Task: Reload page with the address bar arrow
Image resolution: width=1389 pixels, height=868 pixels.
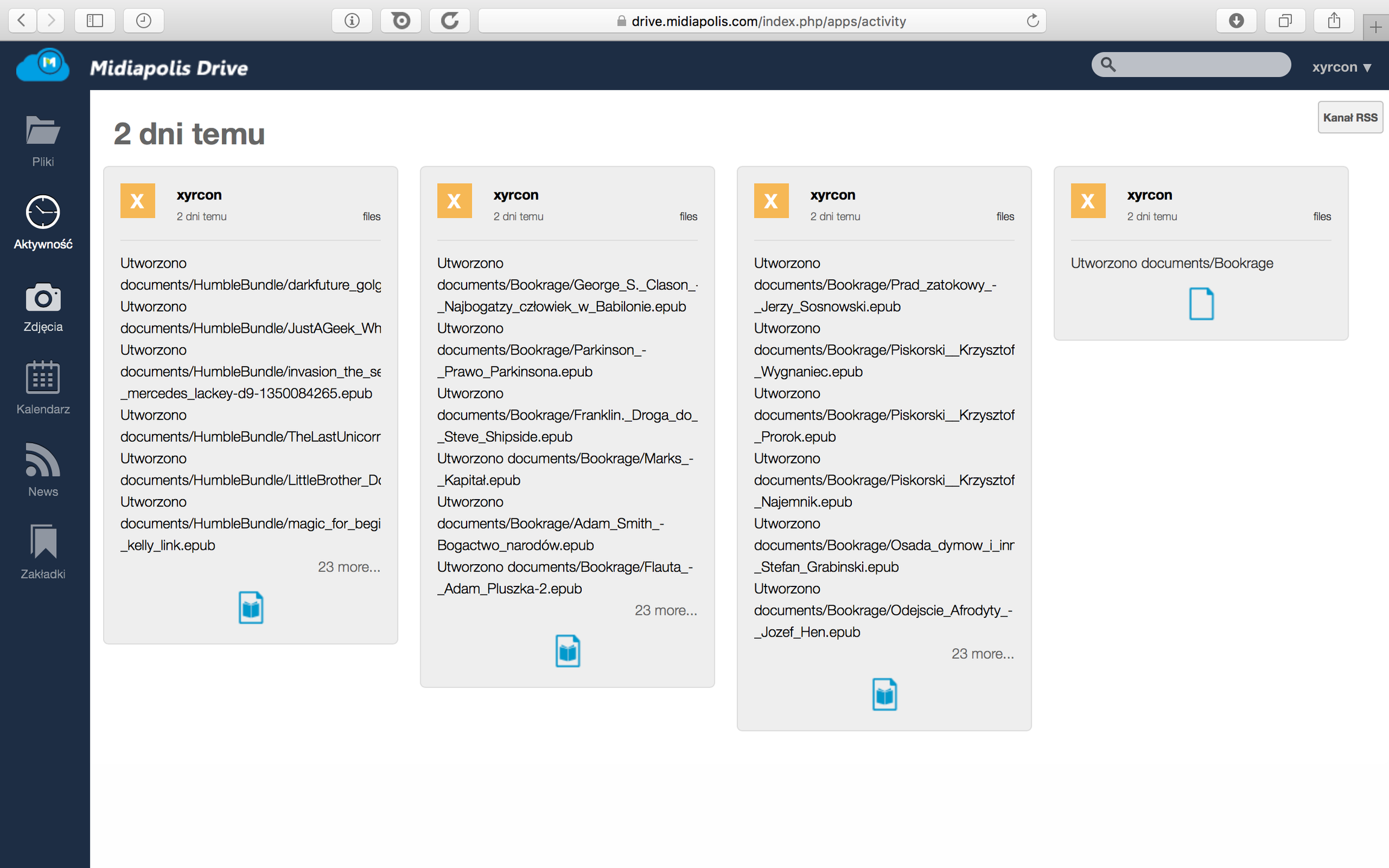Action: pos(1033,21)
